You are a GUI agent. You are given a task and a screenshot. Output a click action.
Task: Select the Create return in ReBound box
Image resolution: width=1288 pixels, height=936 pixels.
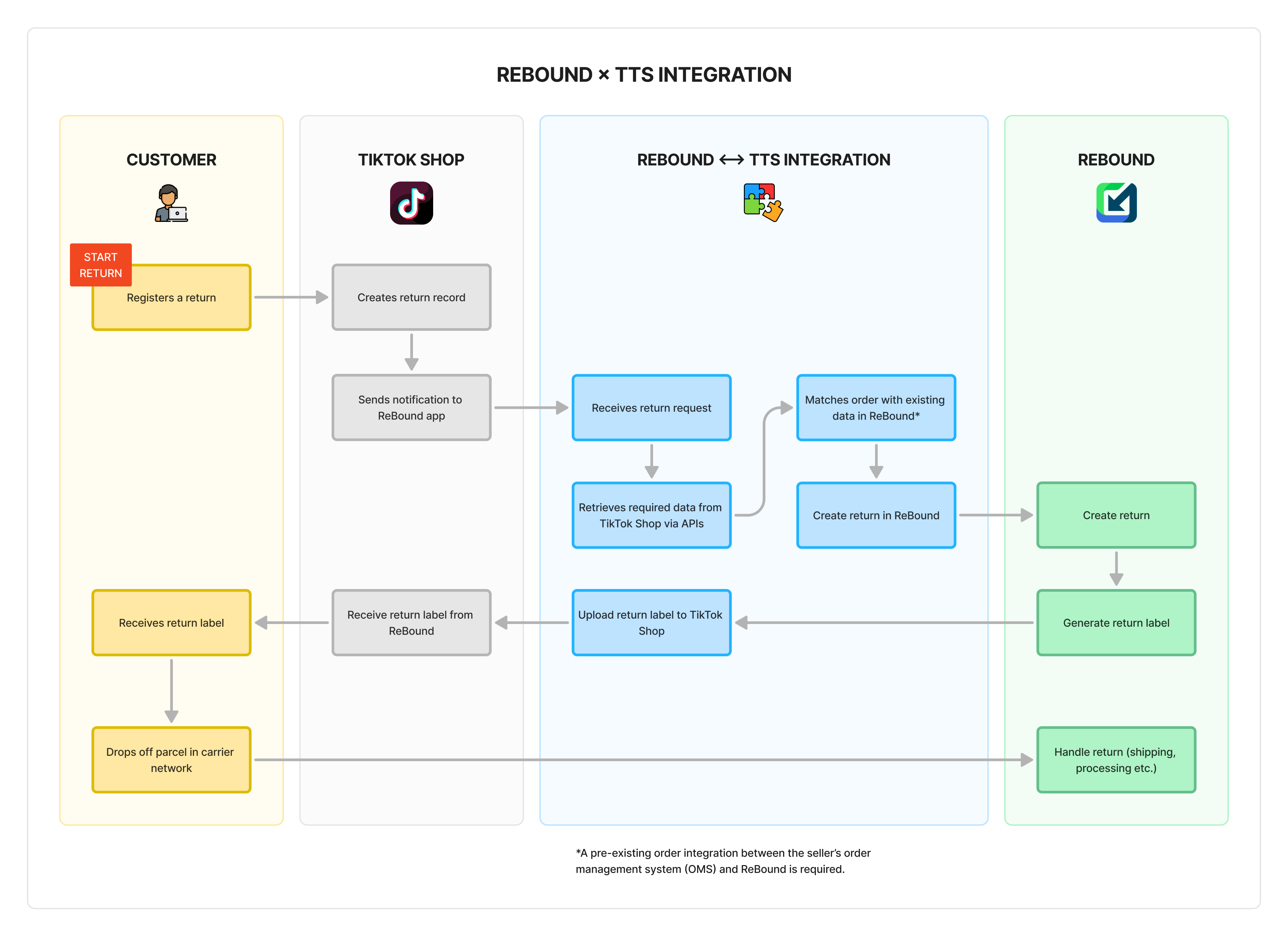point(876,515)
